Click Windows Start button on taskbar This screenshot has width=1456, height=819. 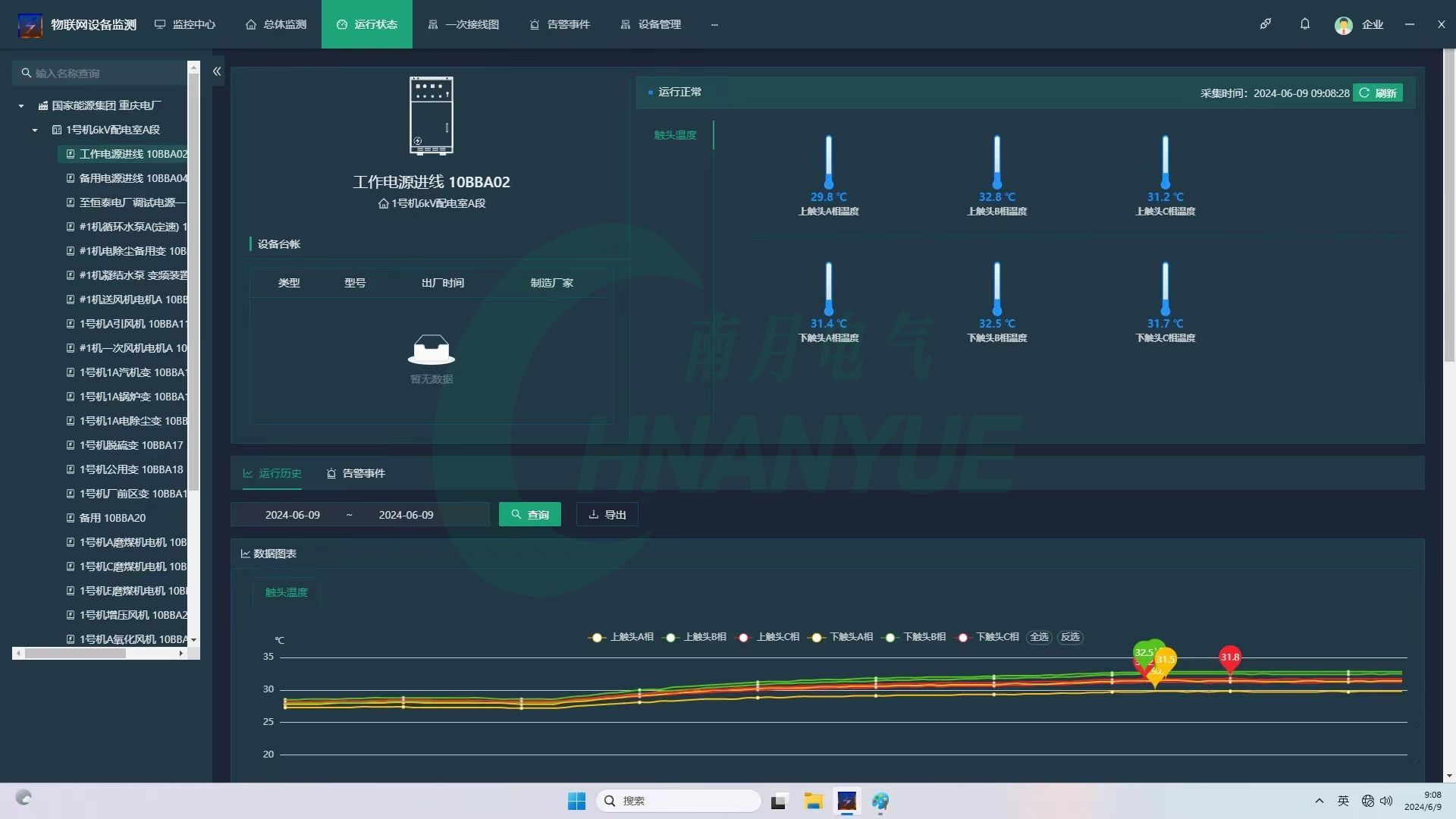(x=576, y=801)
